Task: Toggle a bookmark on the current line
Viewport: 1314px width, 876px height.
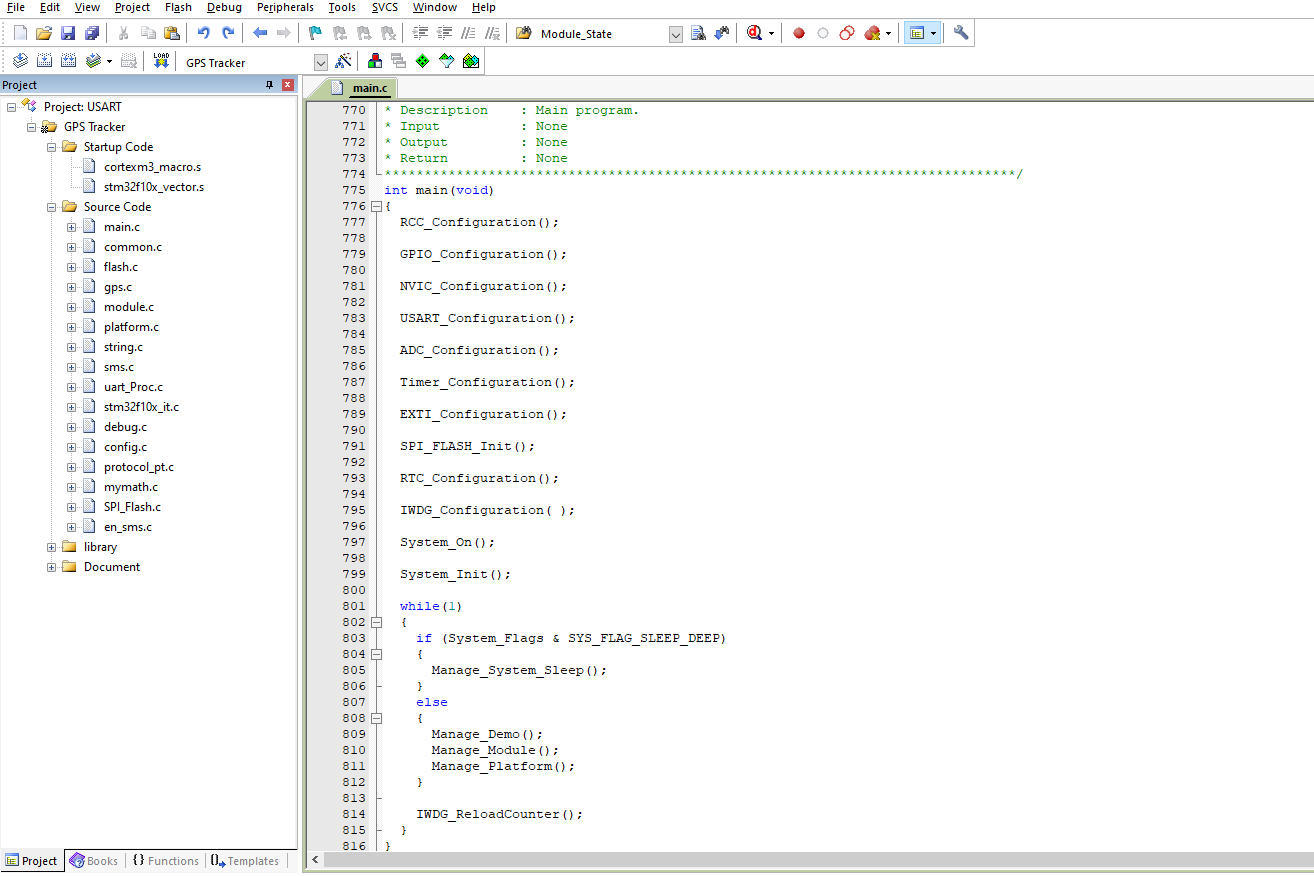Action: click(315, 33)
